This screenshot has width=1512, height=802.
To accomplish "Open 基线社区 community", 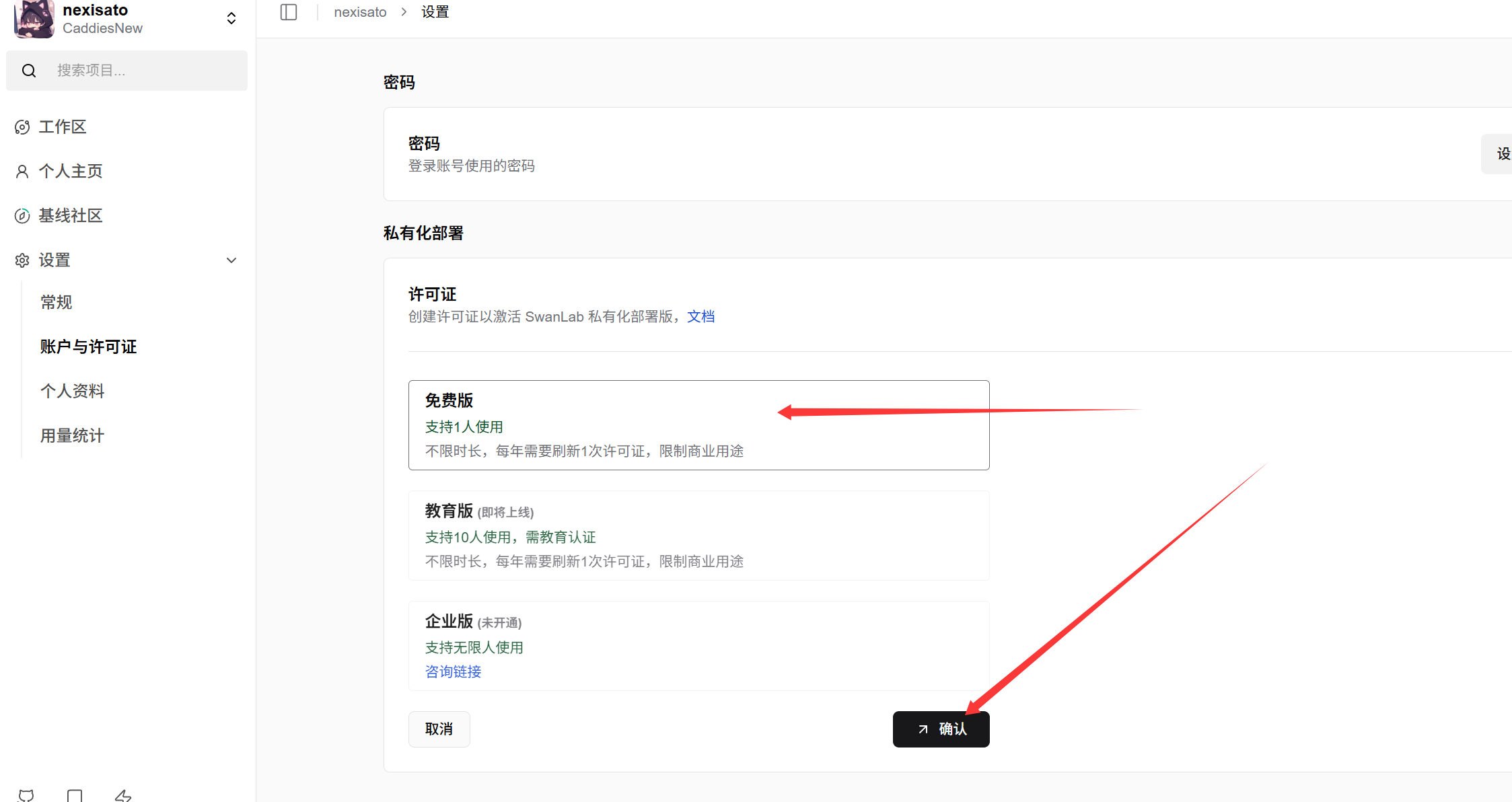I will [70, 215].
